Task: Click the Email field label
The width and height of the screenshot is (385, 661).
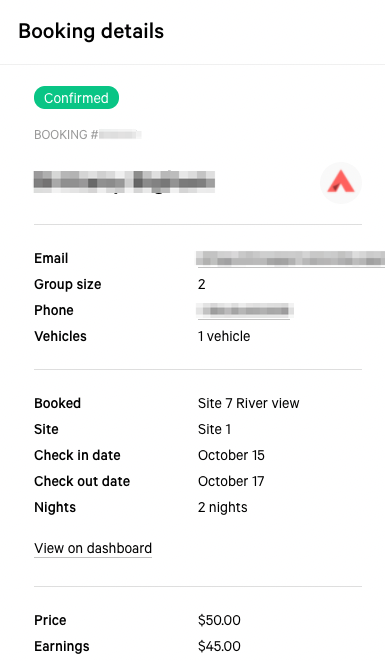Action: tap(51, 258)
